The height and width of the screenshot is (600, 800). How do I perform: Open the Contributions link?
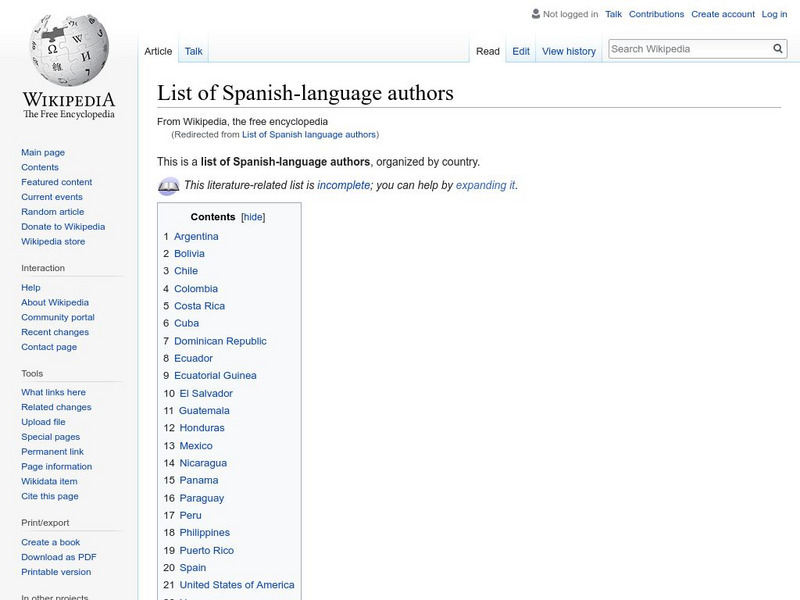click(656, 14)
